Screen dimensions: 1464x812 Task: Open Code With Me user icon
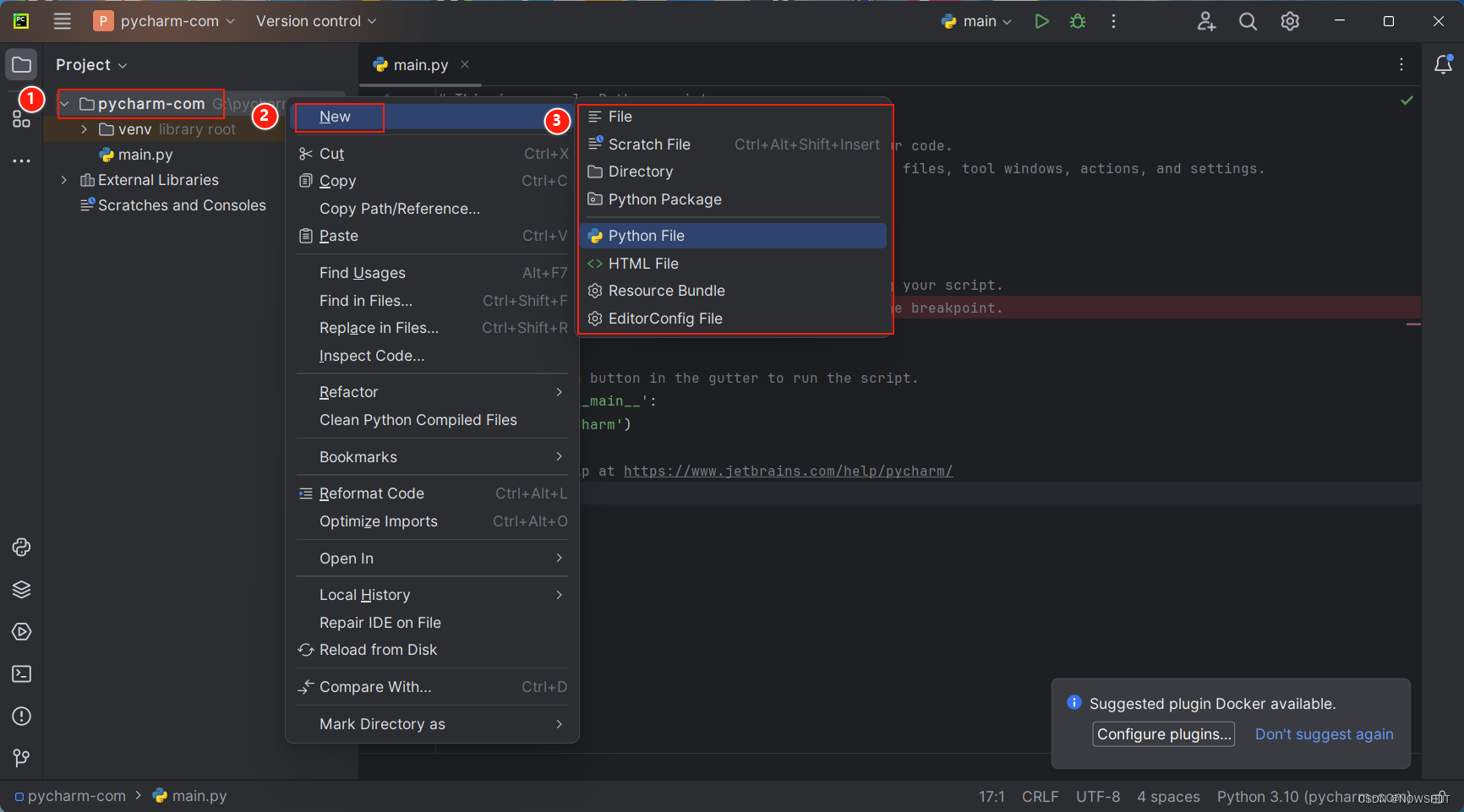pos(1206,21)
